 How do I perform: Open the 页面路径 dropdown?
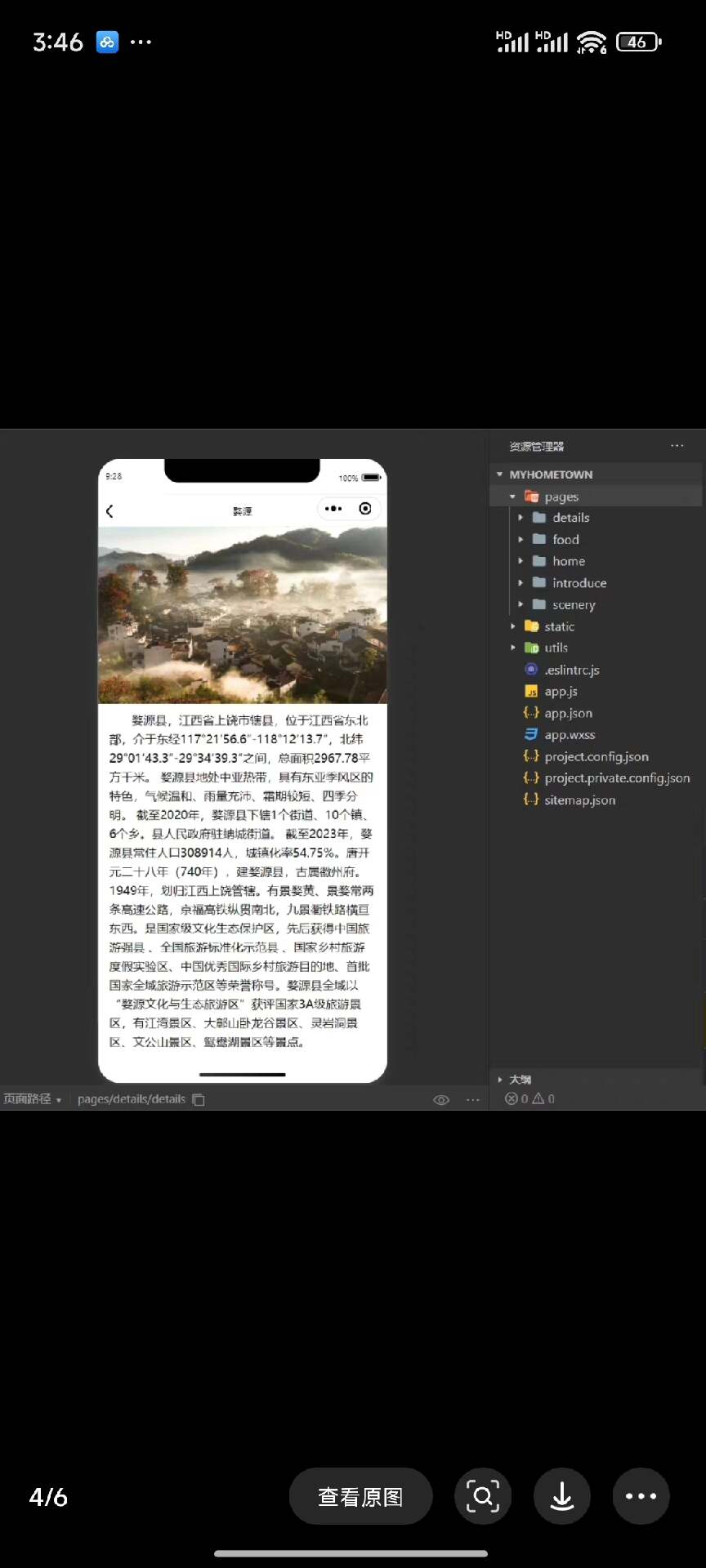[33, 1099]
